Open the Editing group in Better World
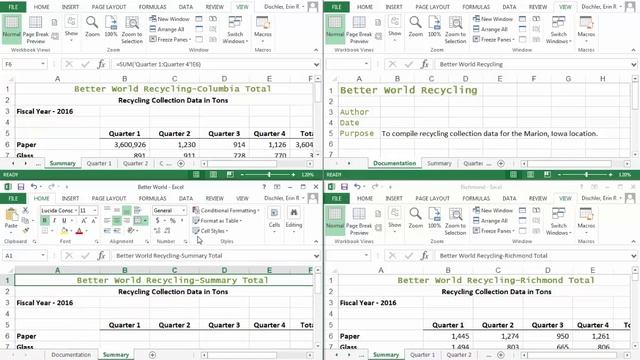 (293, 219)
